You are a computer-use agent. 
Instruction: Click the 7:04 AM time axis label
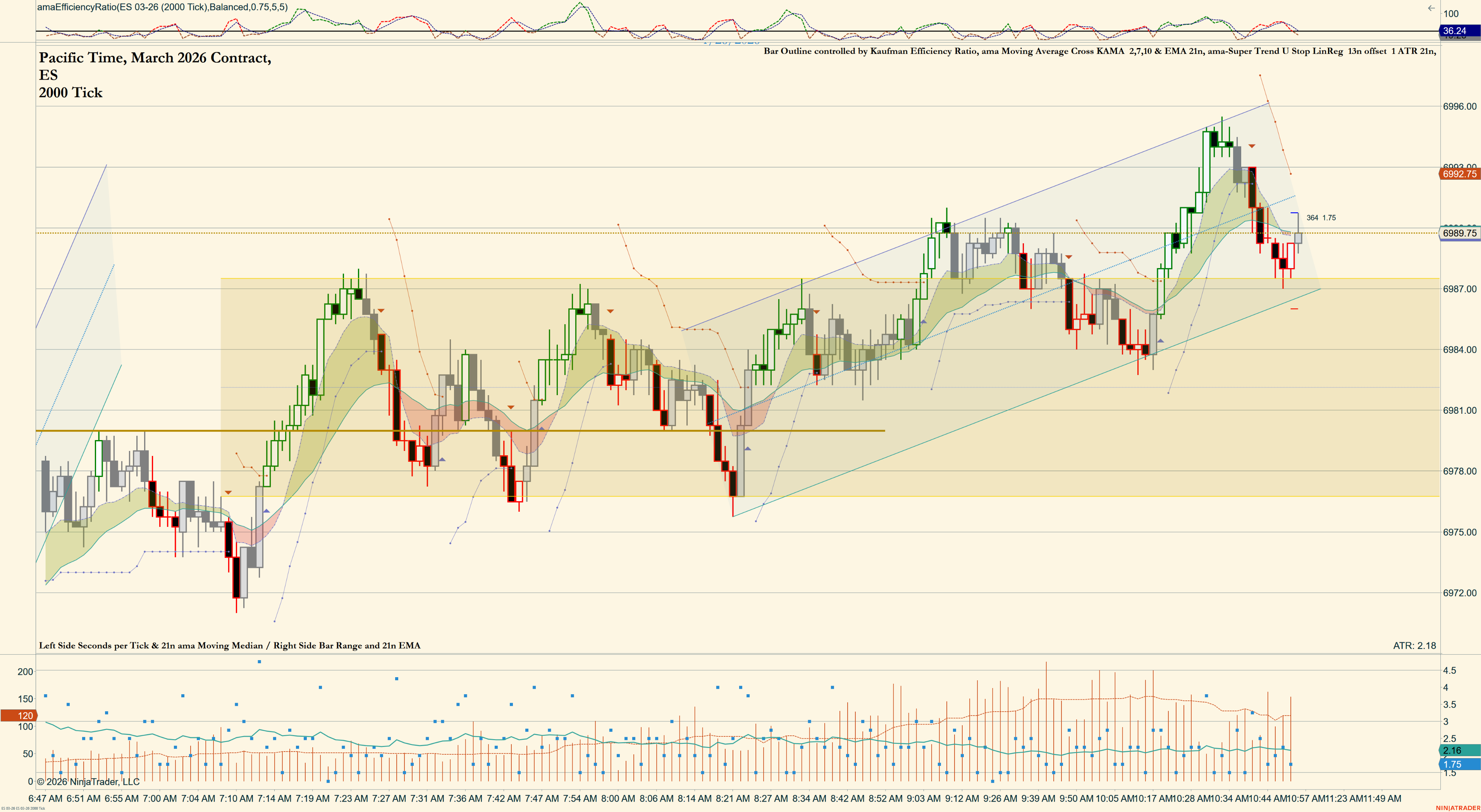198,799
